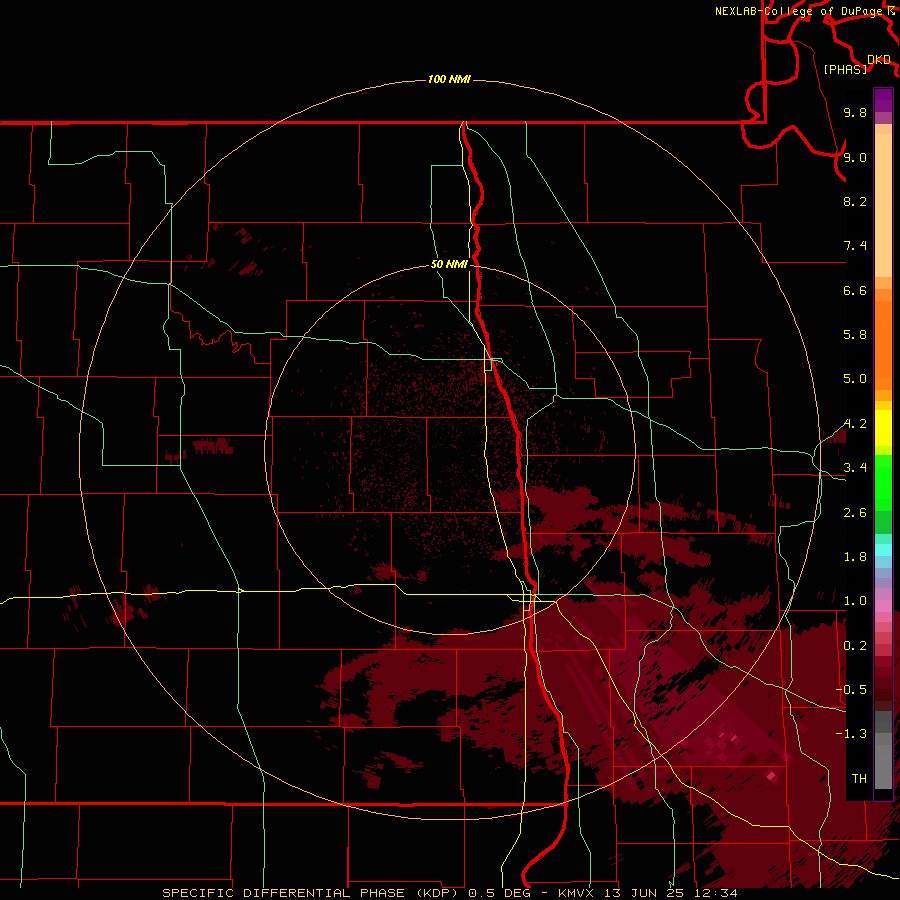Click the -1.3 legend value

coord(851,734)
